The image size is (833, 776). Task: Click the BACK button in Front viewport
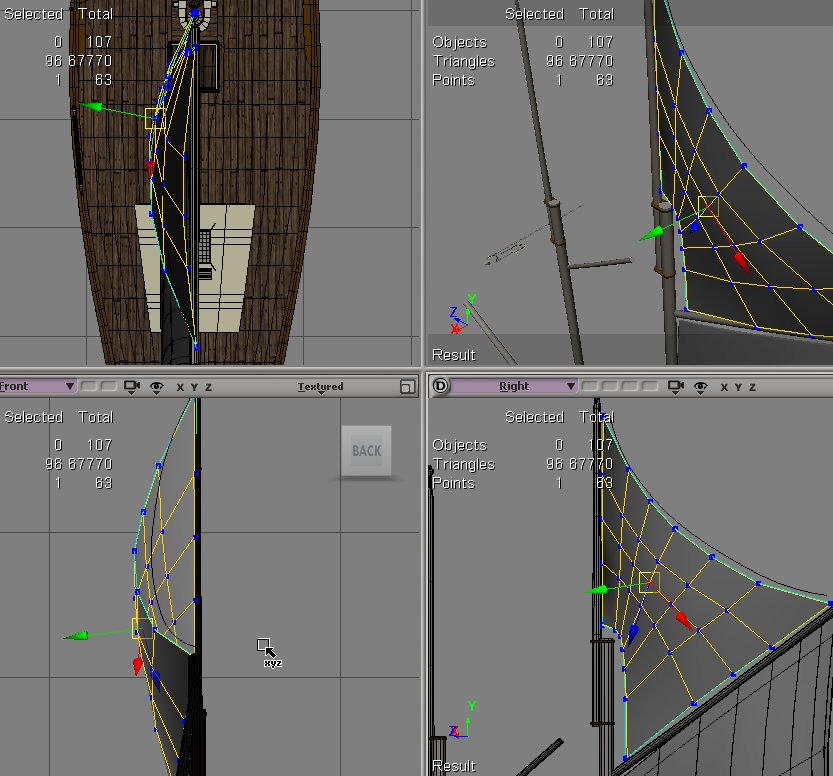pyautogui.click(x=366, y=451)
